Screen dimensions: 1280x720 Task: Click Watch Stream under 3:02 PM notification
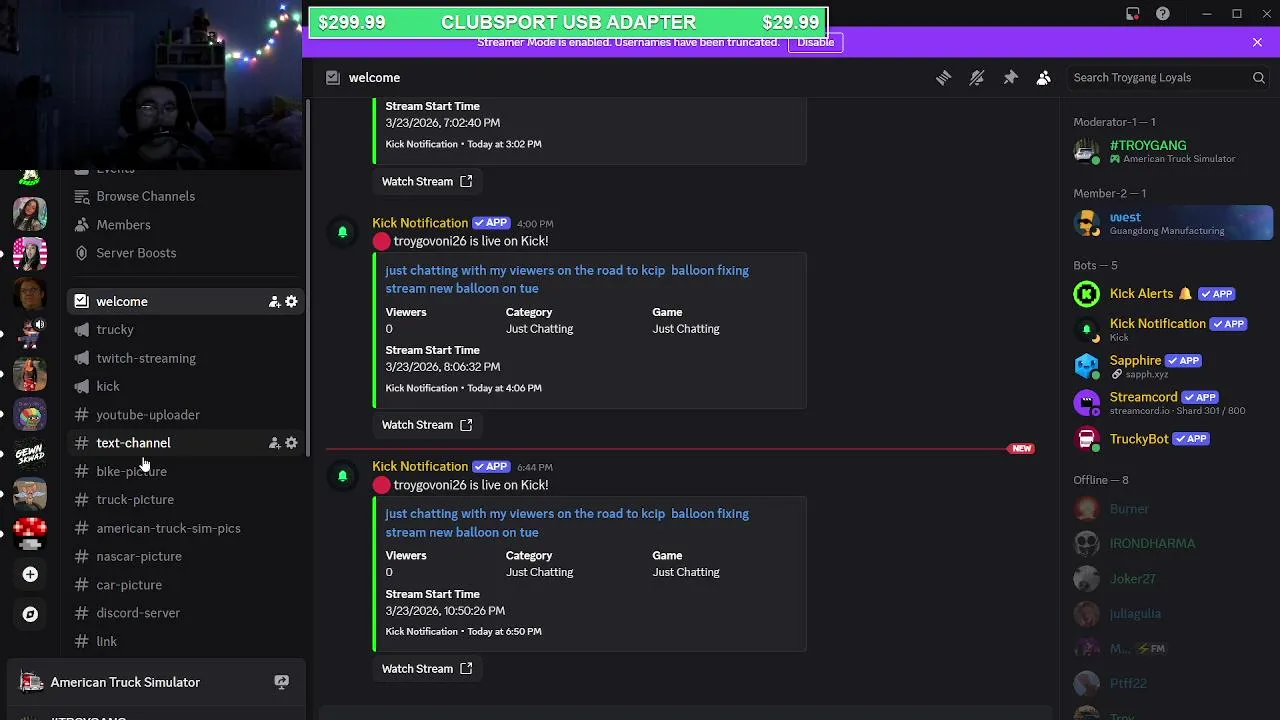click(x=427, y=181)
